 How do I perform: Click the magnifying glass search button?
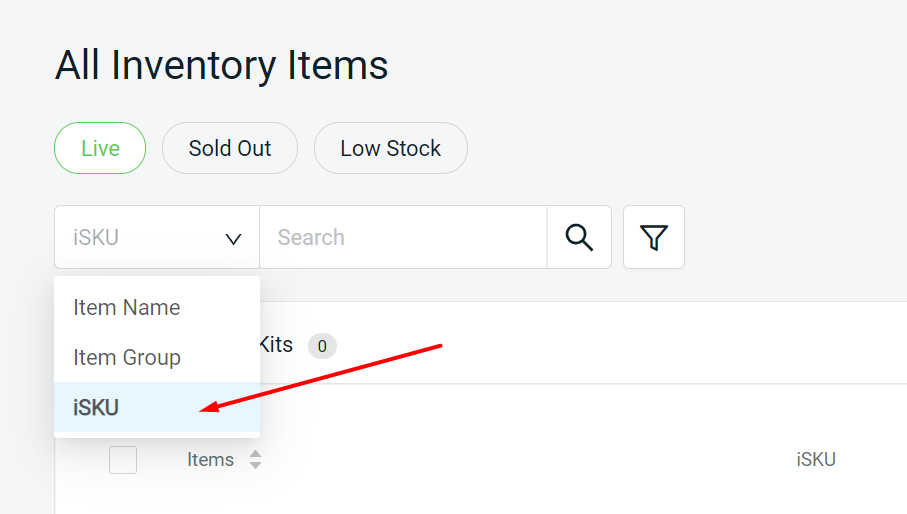[x=579, y=237]
